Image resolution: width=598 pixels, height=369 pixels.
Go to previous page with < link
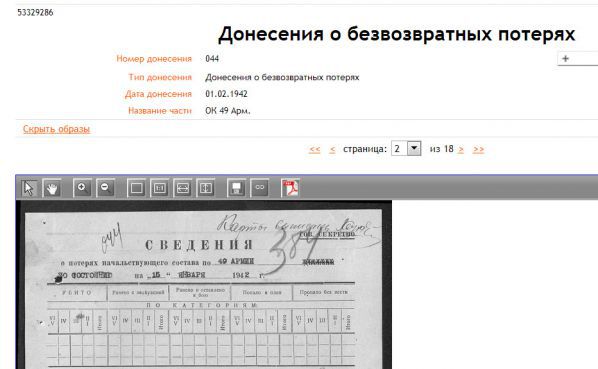click(x=332, y=149)
